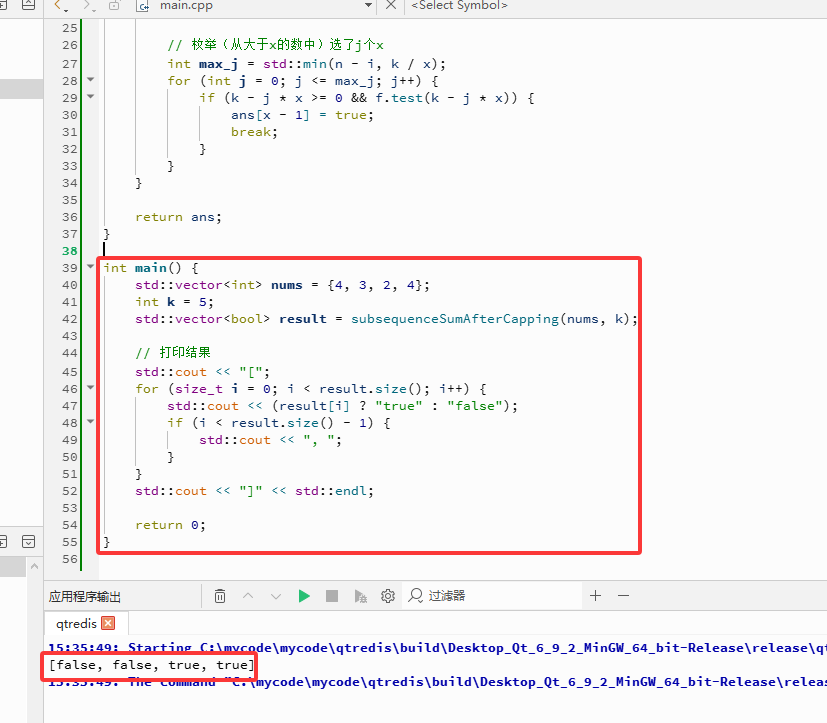Click 'ans[x - 1] = true;' line

[302, 115]
